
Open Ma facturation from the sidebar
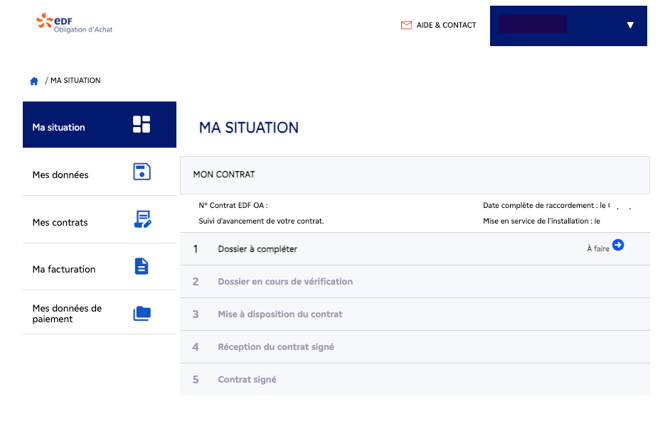coord(64,268)
